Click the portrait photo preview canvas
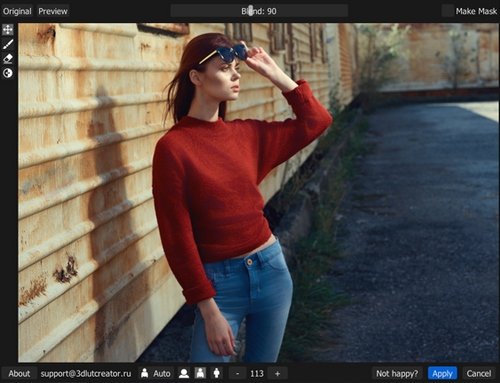500x383 pixels. click(x=258, y=192)
